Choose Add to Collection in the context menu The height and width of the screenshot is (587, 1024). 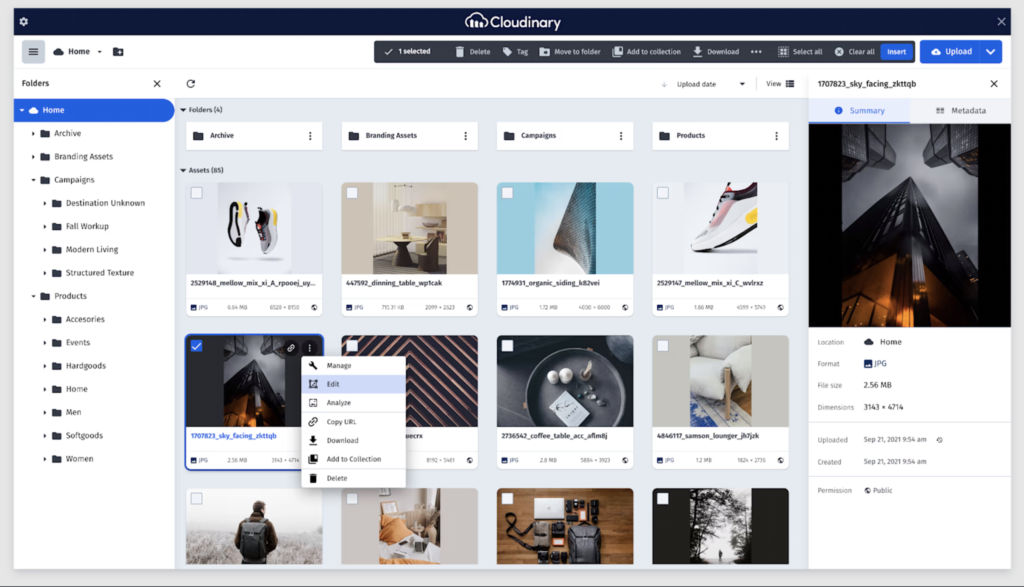coord(353,459)
